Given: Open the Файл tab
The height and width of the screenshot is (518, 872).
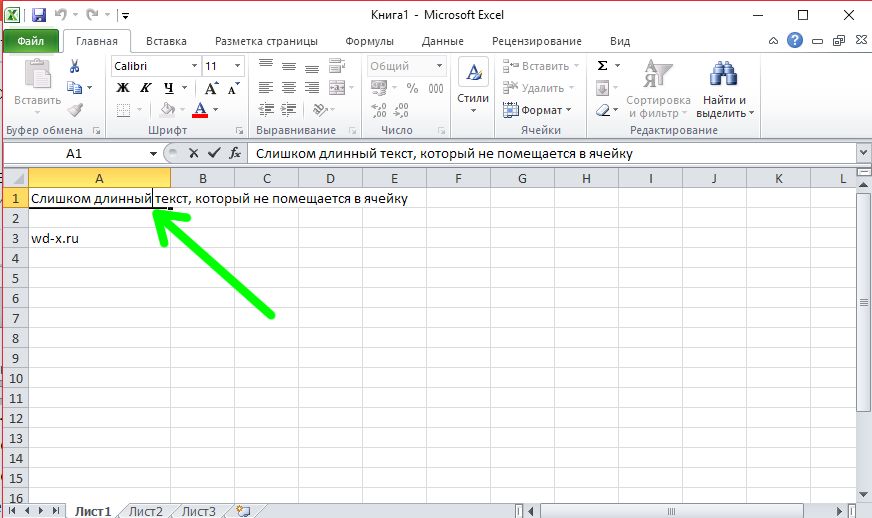Looking at the screenshot, I should [x=31, y=41].
